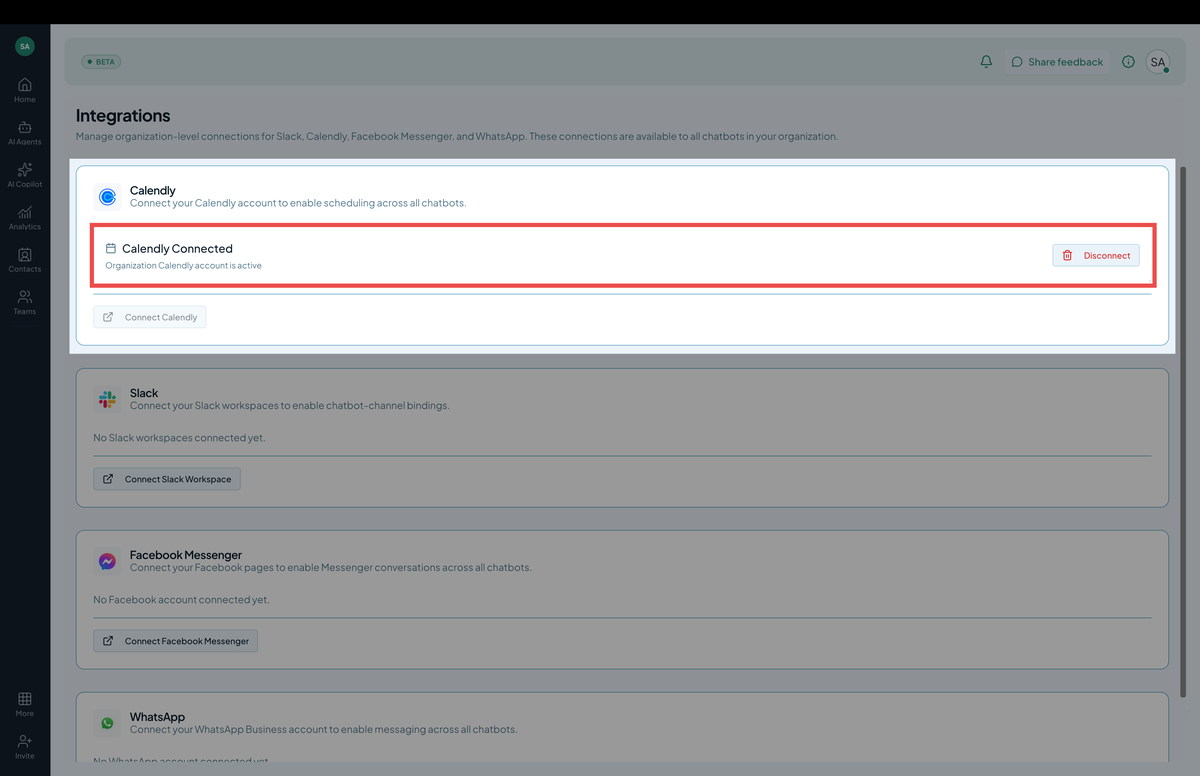Viewport: 1200px width, 776px height.
Task: Click the Facebook Messenger logo icon
Action: [x=107, y=561]
